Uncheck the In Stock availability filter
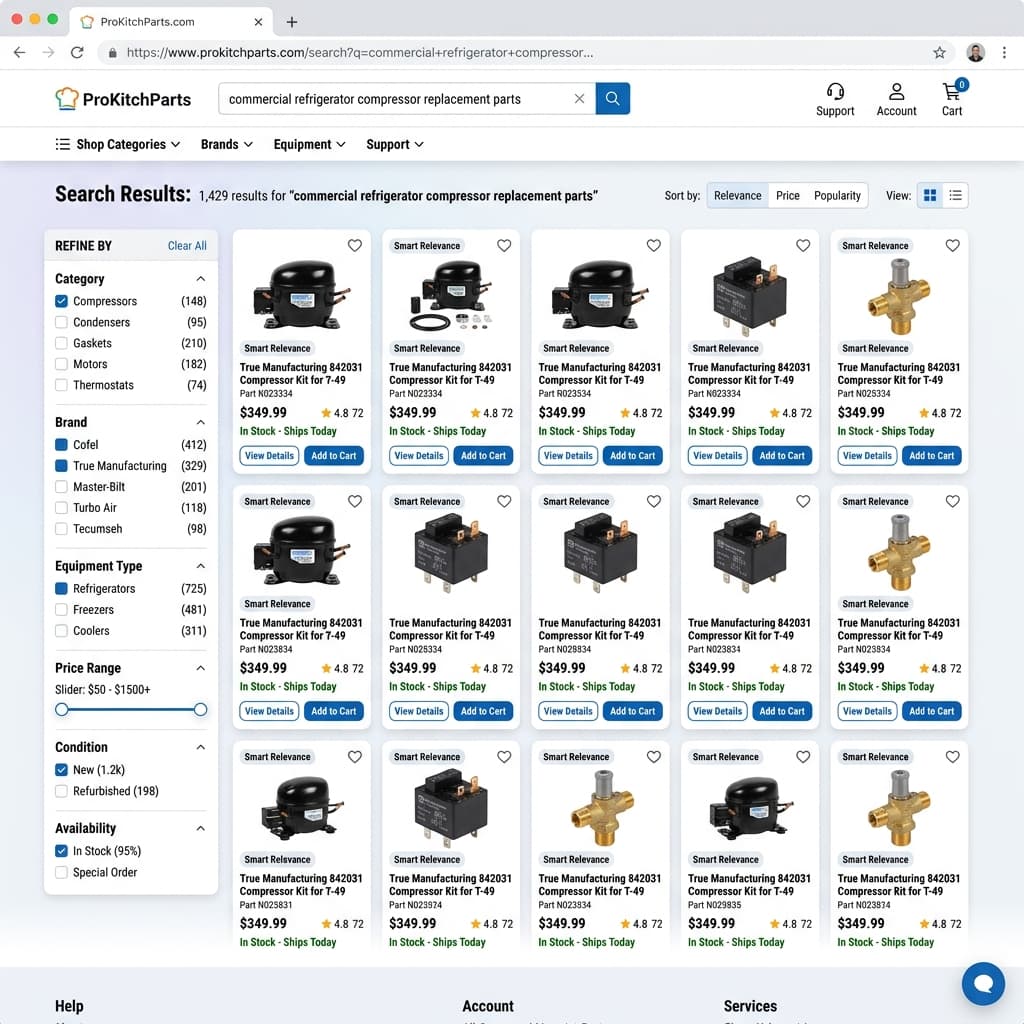 [x=61, y=851]
